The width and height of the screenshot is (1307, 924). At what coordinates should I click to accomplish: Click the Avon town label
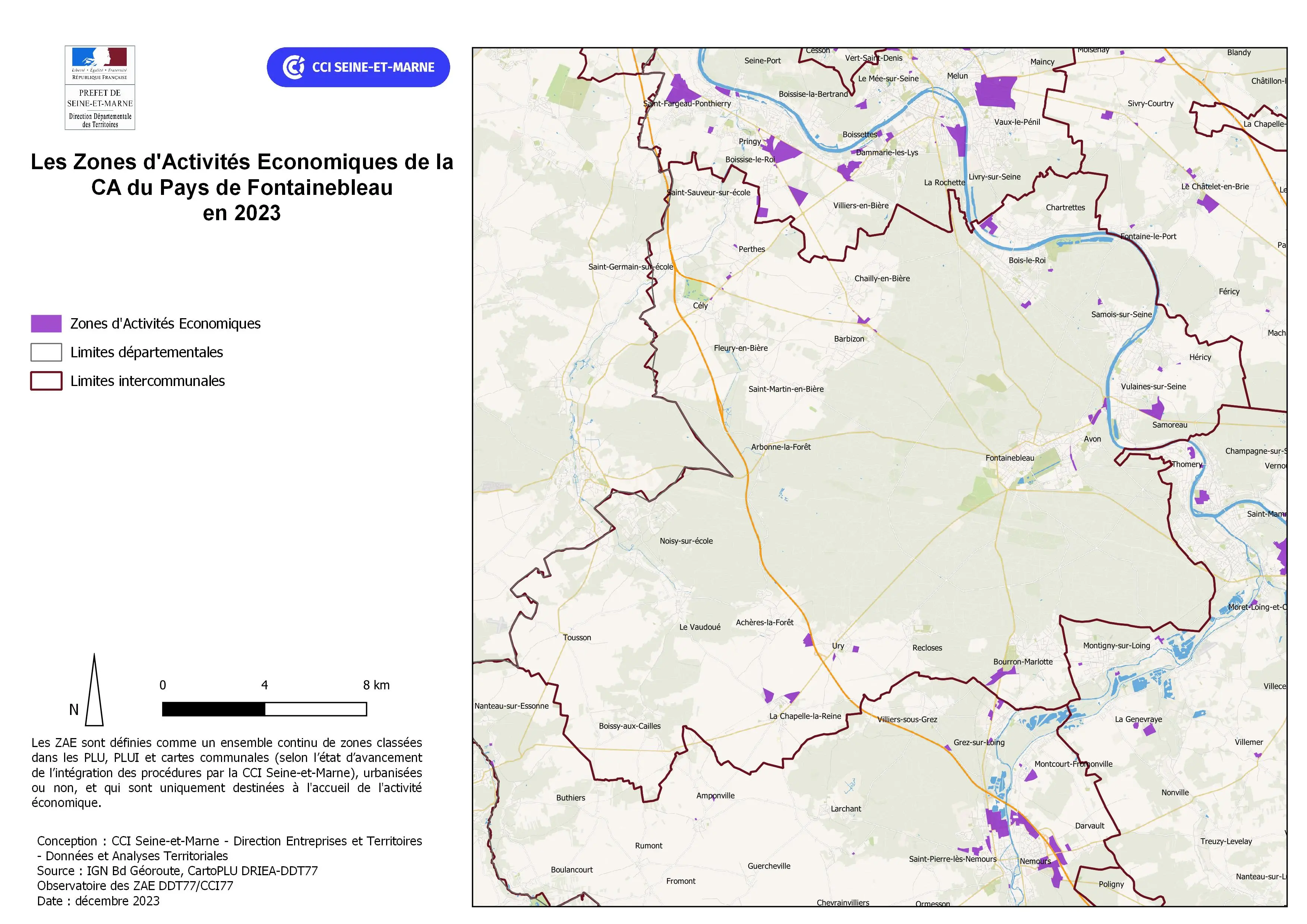pos(1092,439)
